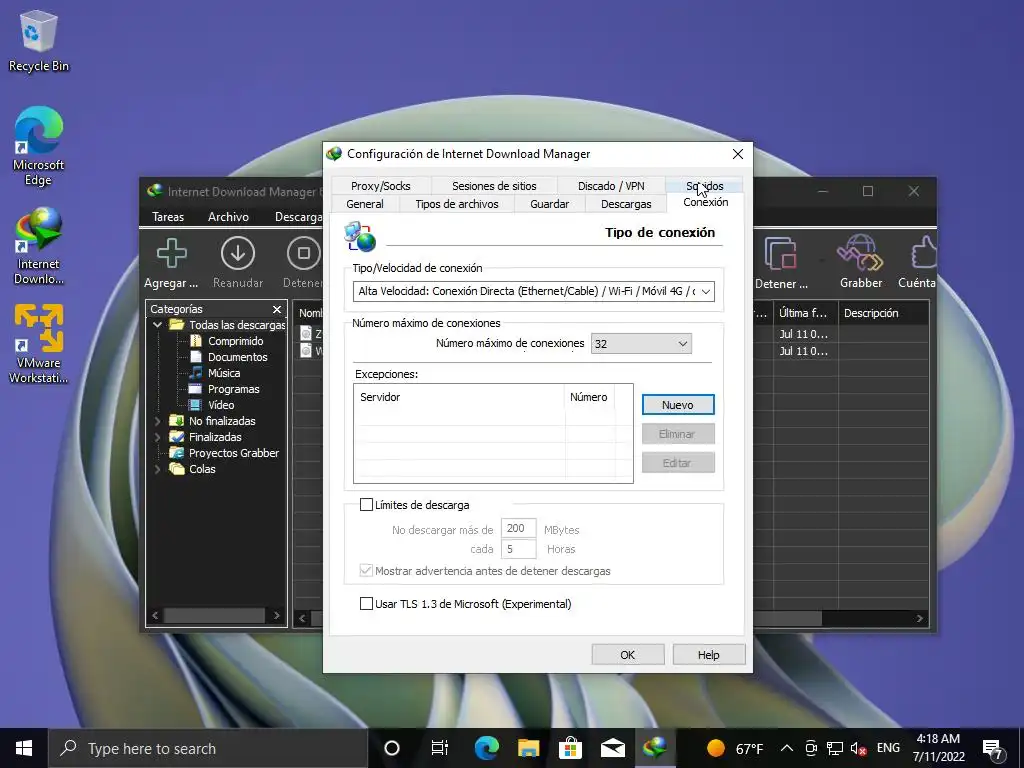Open Tipo/Velocidad de conexión dropdown

tap(534, 291)
